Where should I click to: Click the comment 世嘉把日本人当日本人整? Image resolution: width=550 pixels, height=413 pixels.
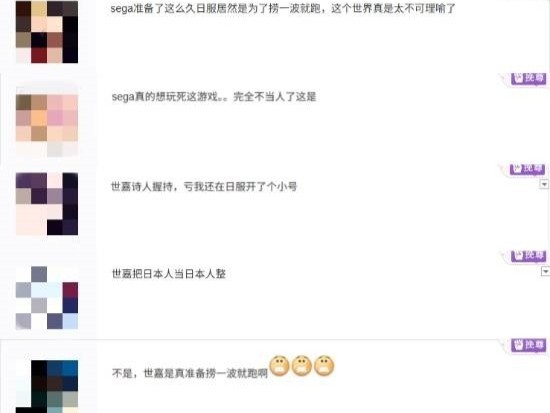169,273
